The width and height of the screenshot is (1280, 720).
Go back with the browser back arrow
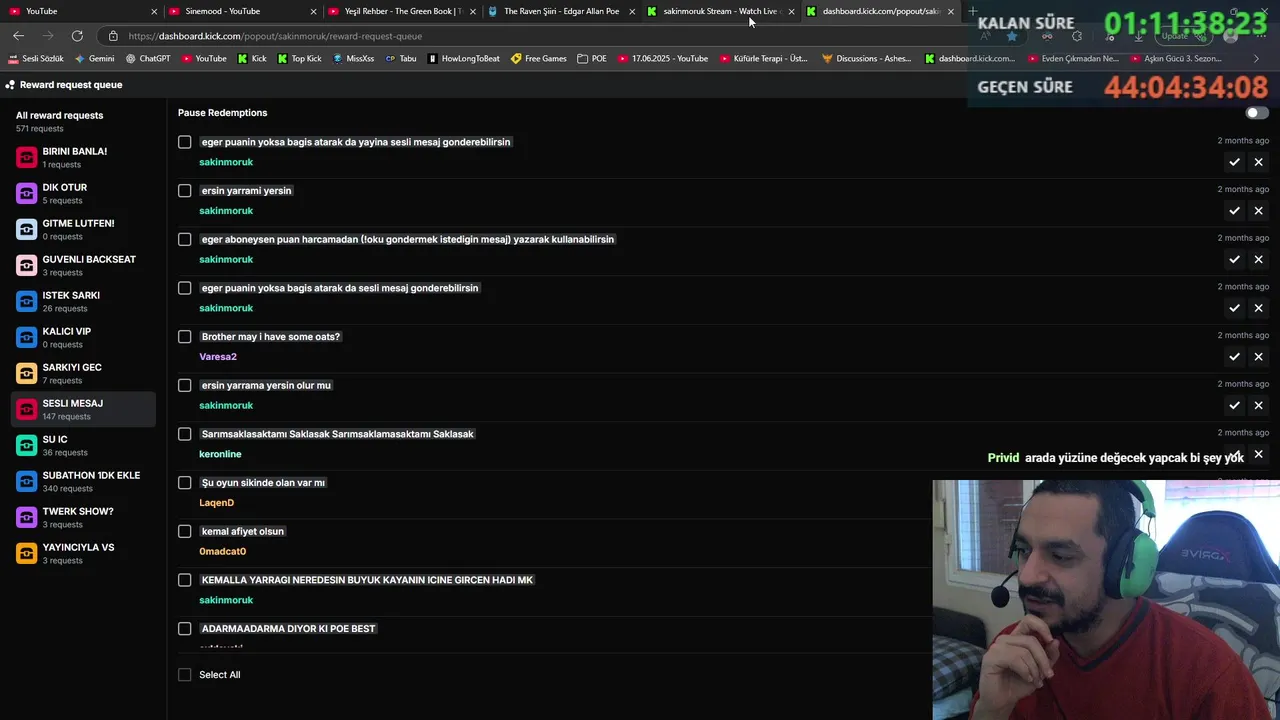pyautogui.click(x=18, y=36)
